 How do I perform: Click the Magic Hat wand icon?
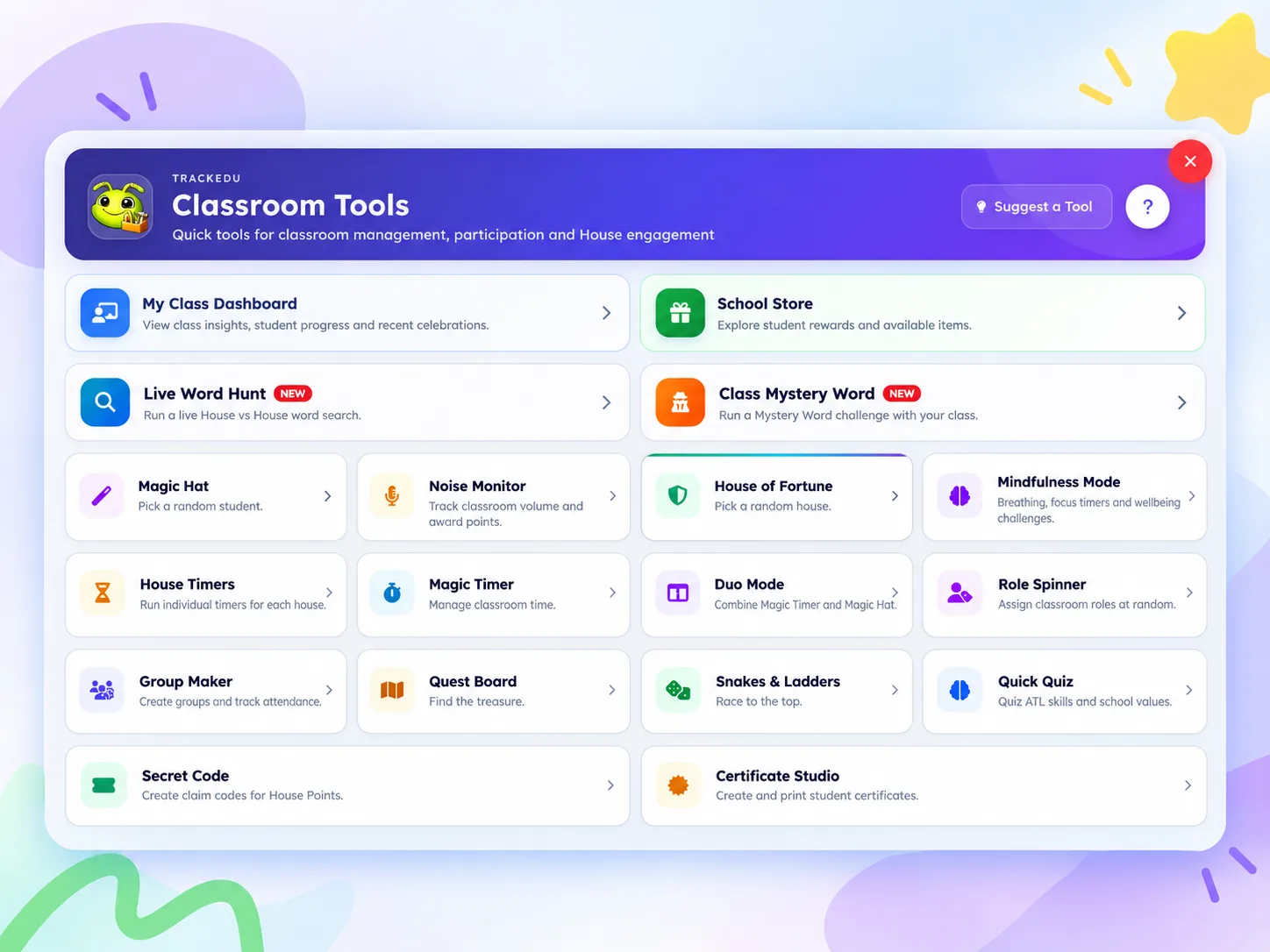(102, 496)
